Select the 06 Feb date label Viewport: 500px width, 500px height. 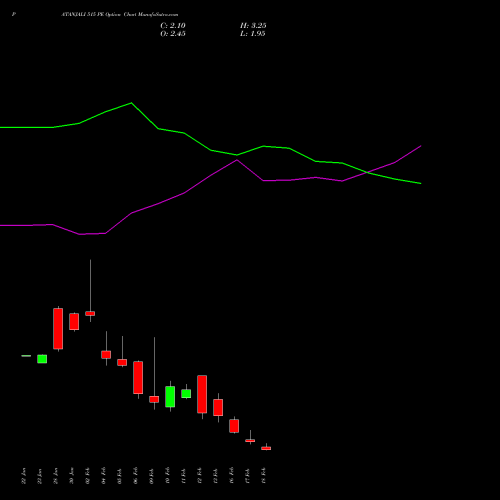point(136,476)
